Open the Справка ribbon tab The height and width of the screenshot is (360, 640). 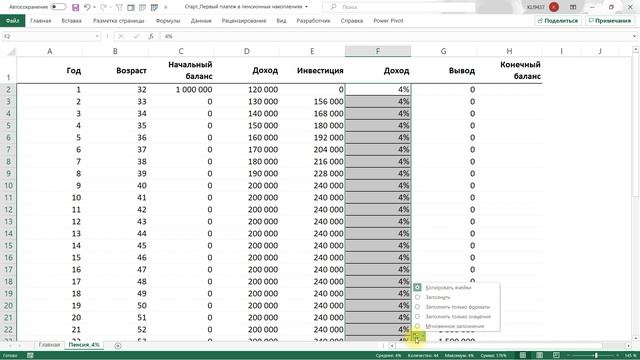[x=351, y=21]
